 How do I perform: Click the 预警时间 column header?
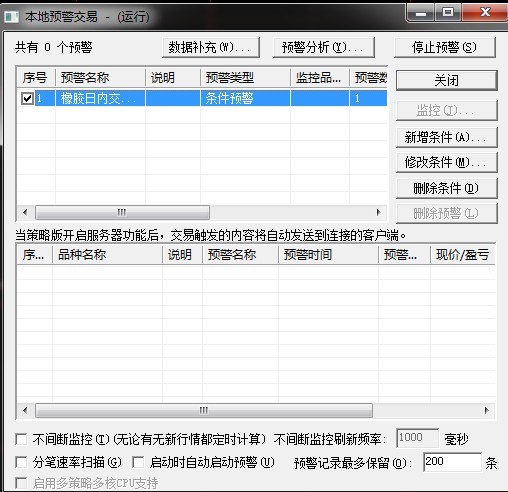point(328,255)
